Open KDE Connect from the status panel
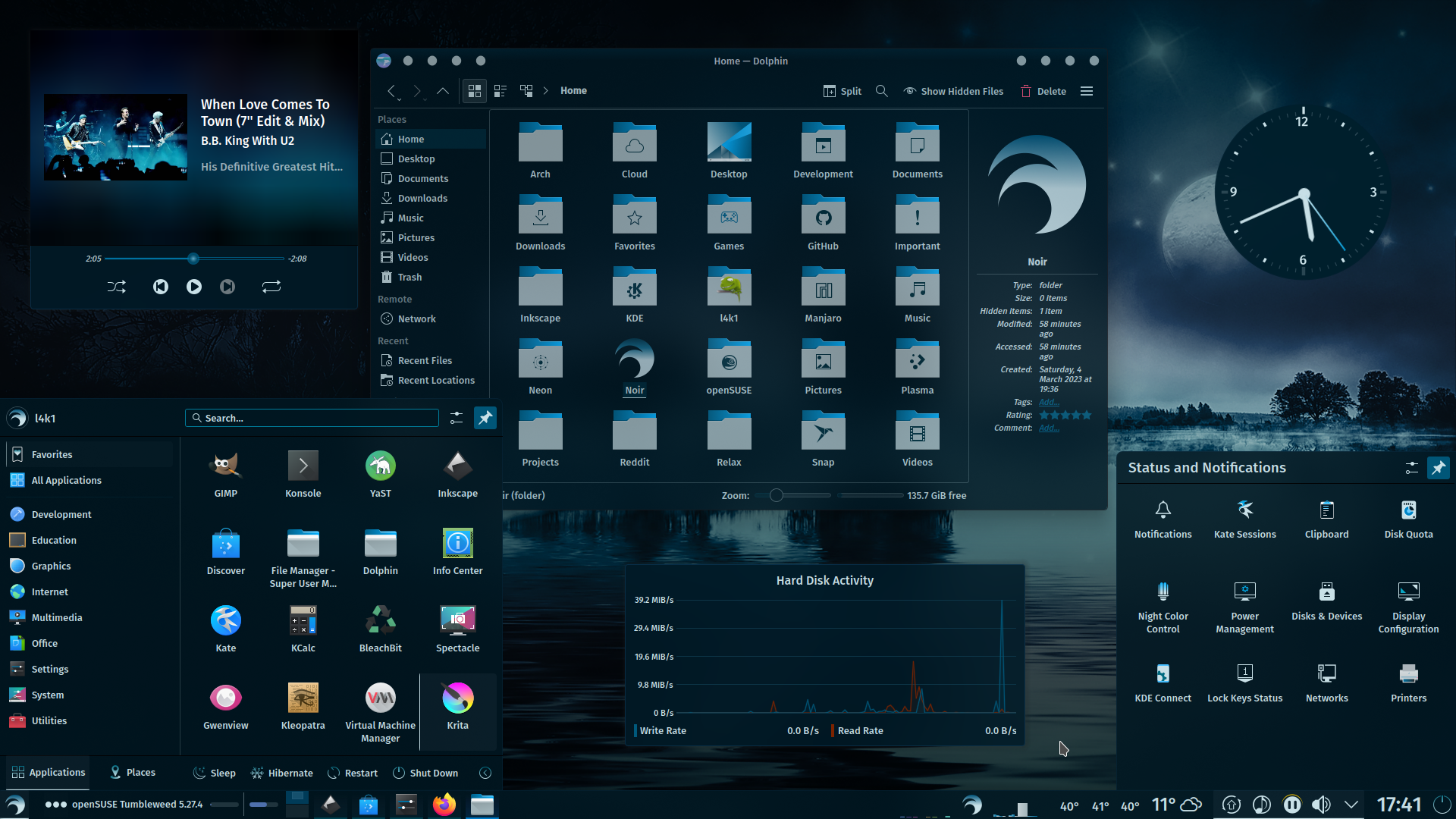The height and width of the screenshot is (819, 1456). tap(1163, 681)
